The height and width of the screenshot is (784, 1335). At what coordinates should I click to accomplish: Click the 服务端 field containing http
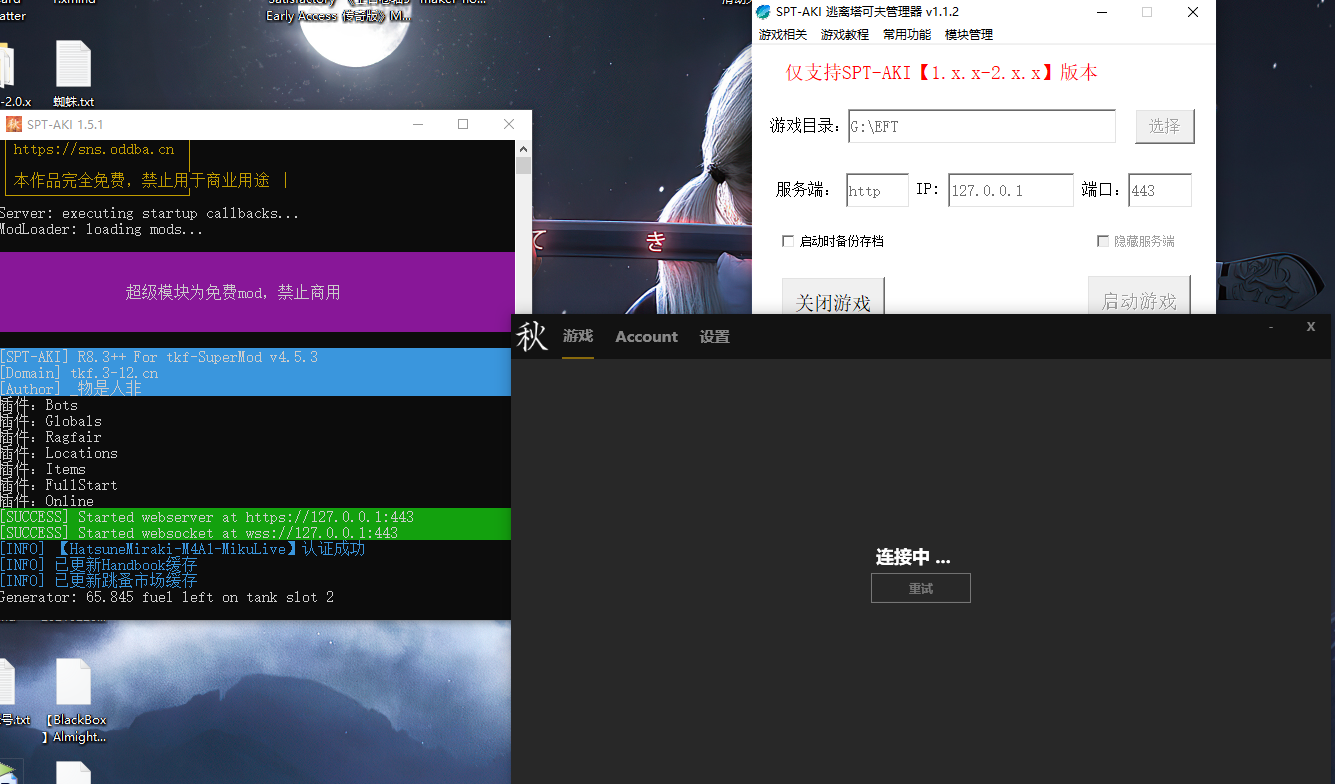[878, 190]
